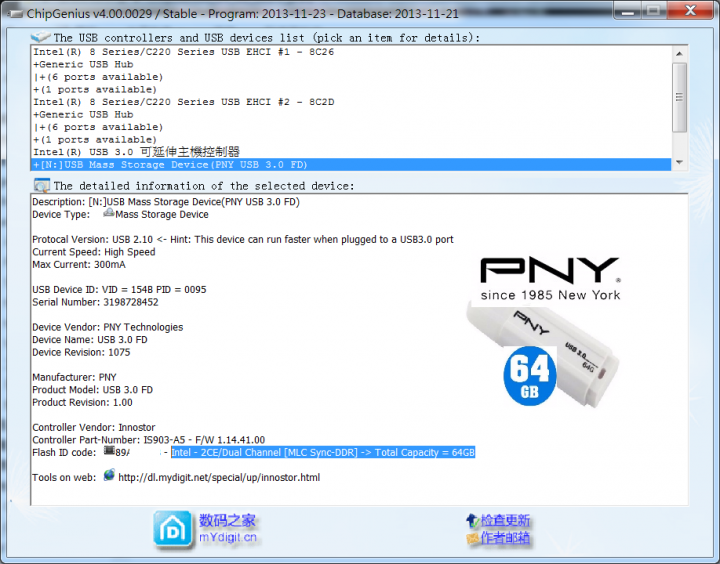Screen dimensions: 720x564
Task: Click the mass storage icon next to Device Type
Action: tap(109, 213)
